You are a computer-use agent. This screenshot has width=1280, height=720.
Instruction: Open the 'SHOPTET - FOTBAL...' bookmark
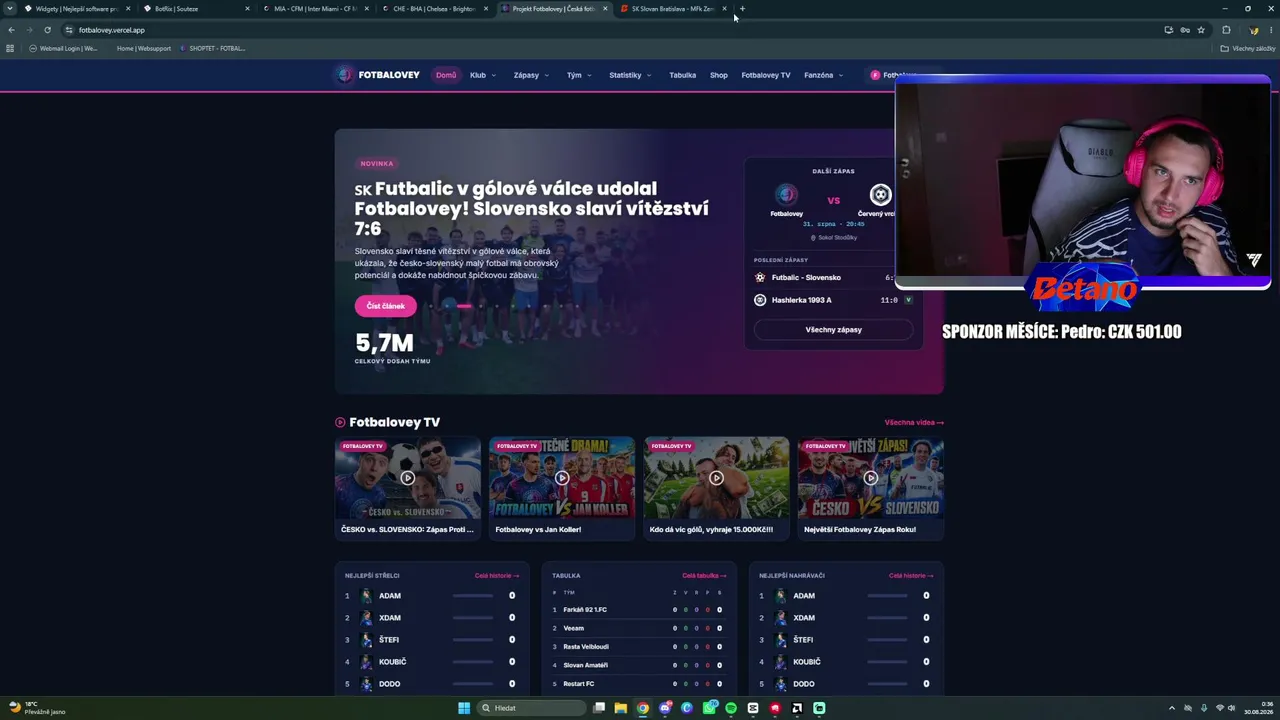213,48
